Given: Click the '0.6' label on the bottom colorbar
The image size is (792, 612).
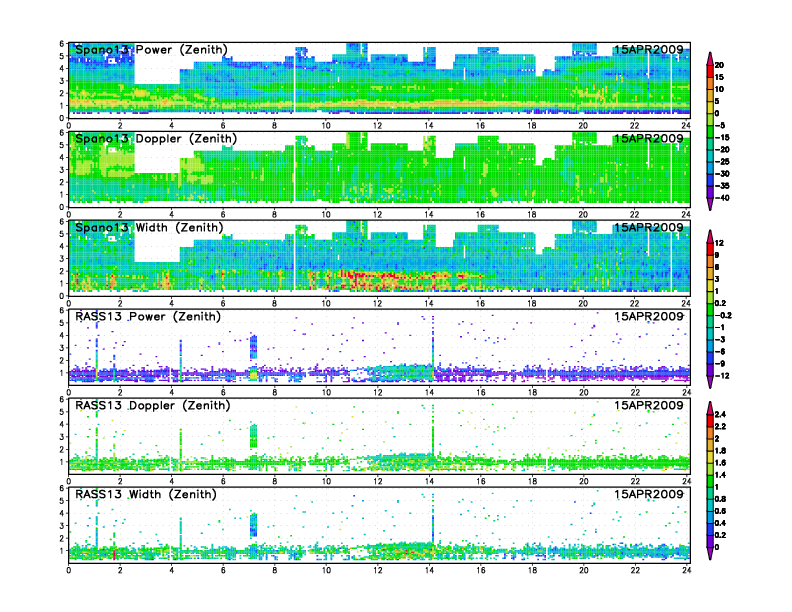Looking at the screenshot, I should click(x=720, y=511).
